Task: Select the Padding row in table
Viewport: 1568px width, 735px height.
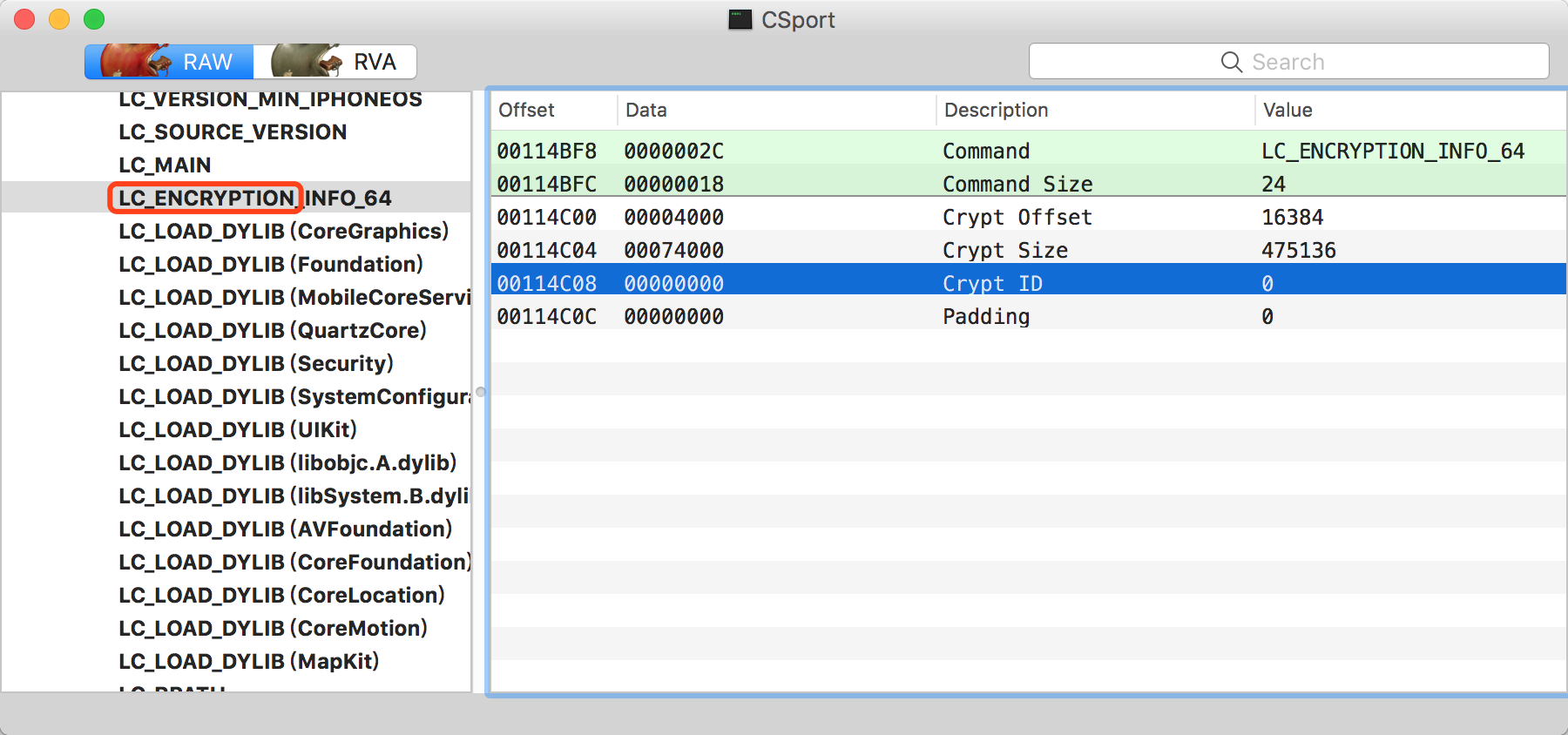Action: (985, 317)
